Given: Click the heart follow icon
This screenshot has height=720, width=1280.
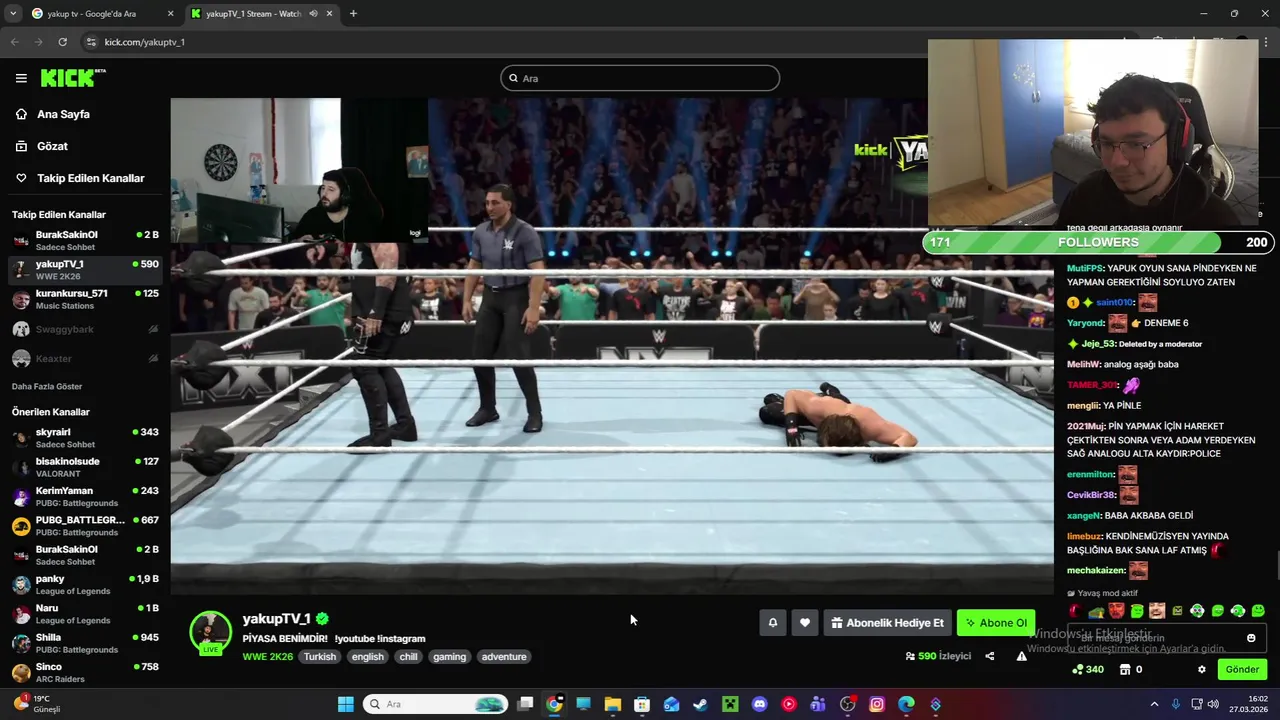Looking at the screenshot, I should pyautogui.click(x=804, y=623).
